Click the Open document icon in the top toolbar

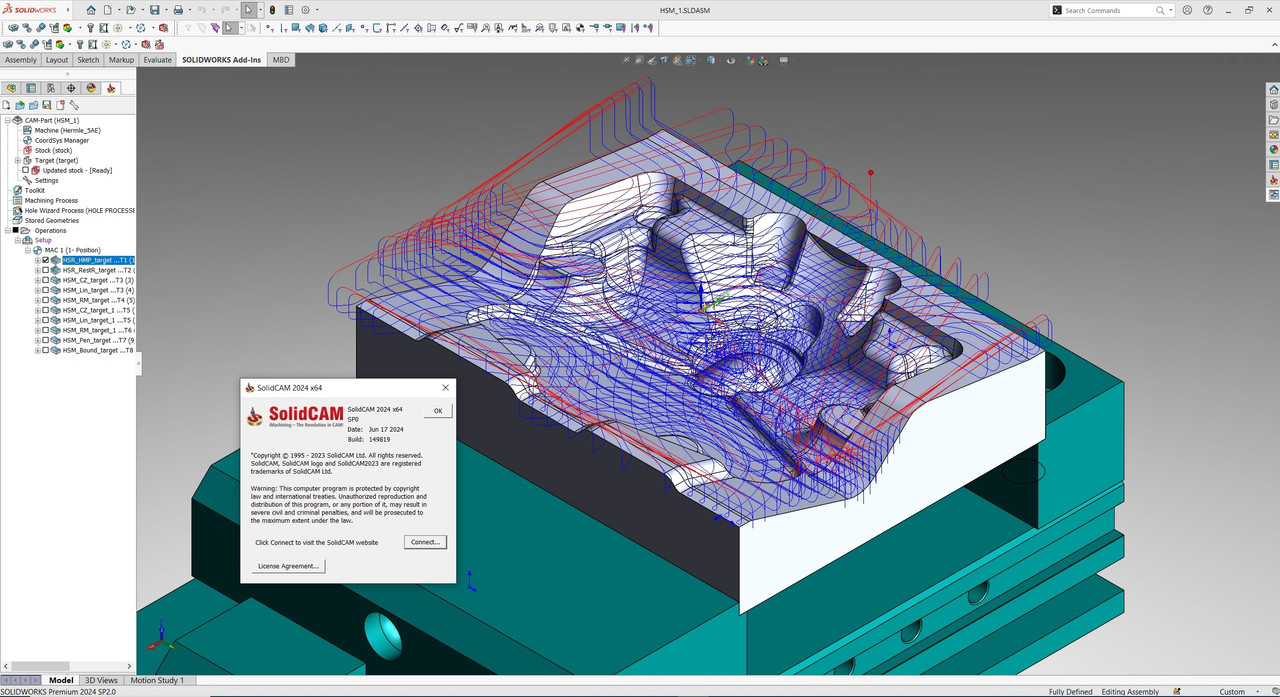click(x=131, y=10)
